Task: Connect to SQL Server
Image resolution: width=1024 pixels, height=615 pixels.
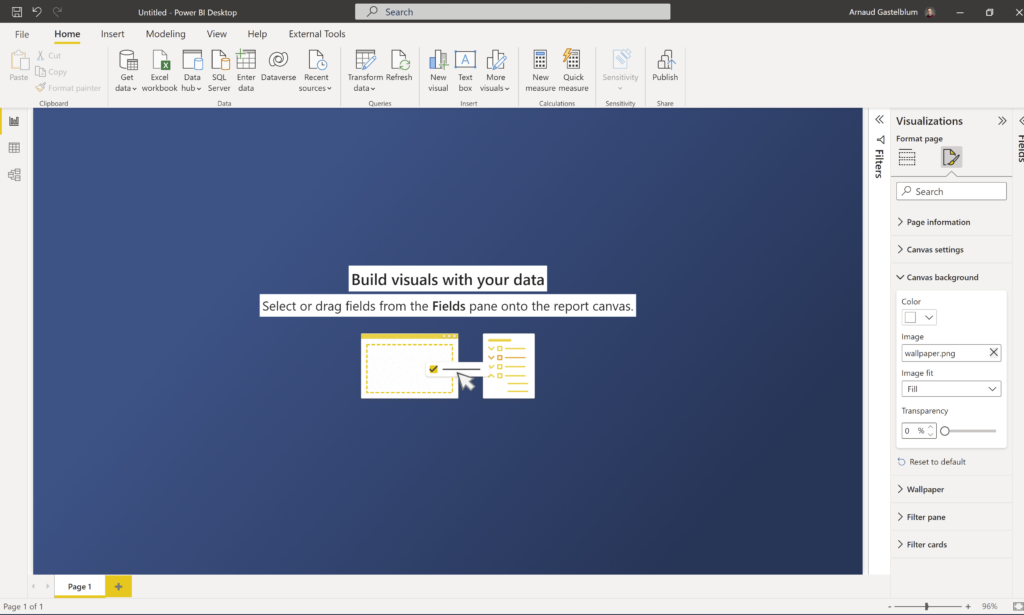Action: pyautogui.click(x=219, y=71)
